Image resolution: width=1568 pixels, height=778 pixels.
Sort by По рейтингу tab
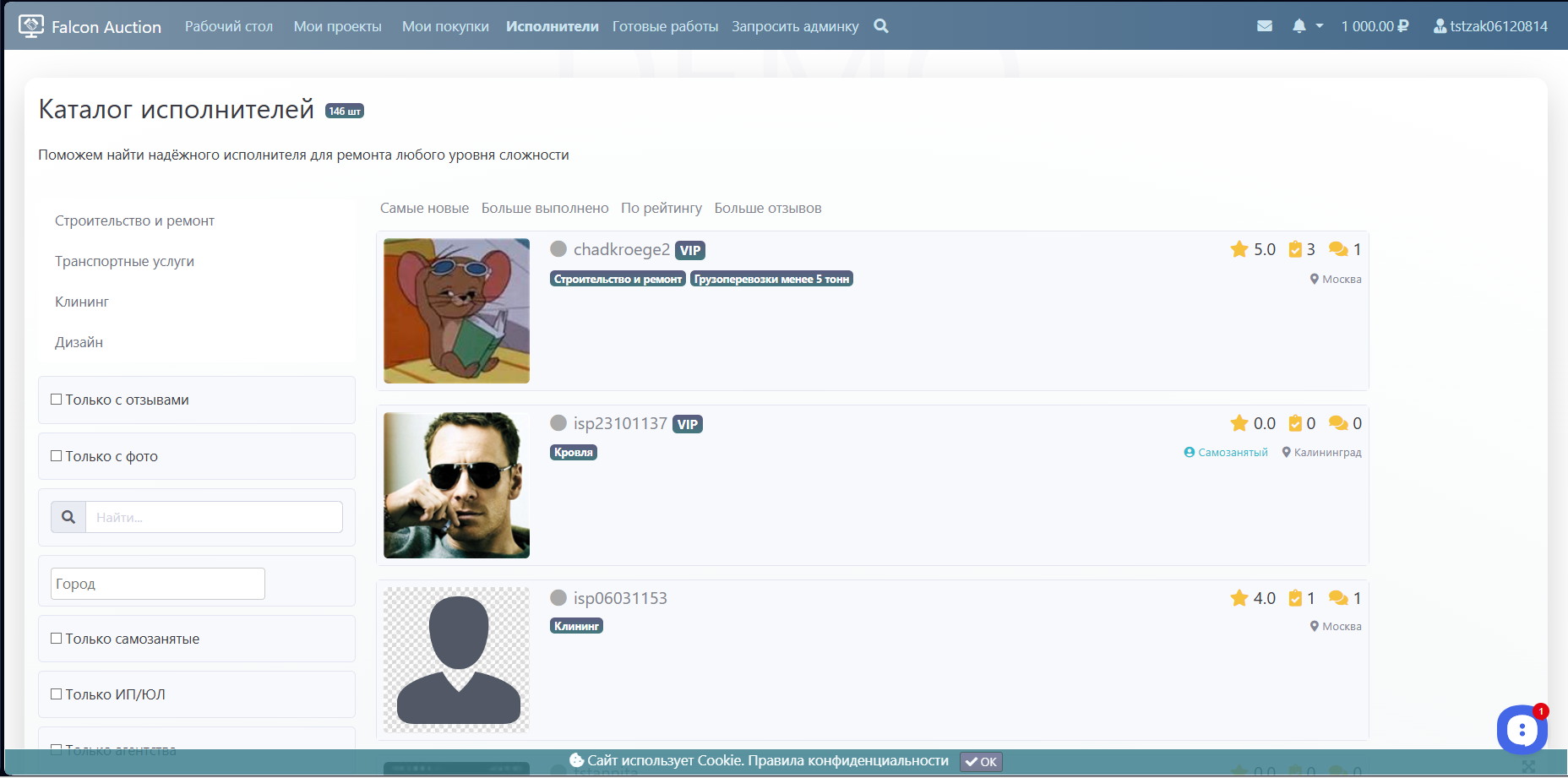tap(661, 208)
